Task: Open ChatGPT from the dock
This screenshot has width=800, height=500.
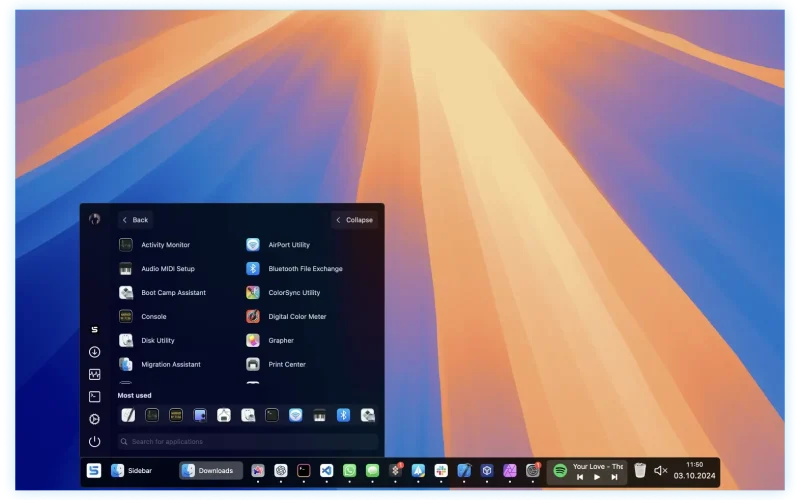Action: (281, 471)
